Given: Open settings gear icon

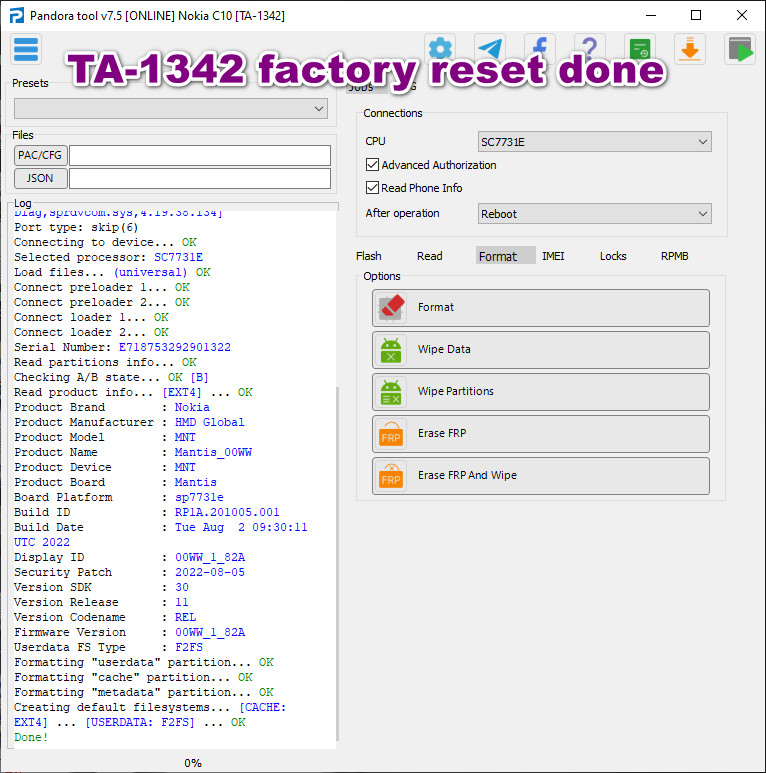Looking at the screenshot, I should (x=440, y=49).
